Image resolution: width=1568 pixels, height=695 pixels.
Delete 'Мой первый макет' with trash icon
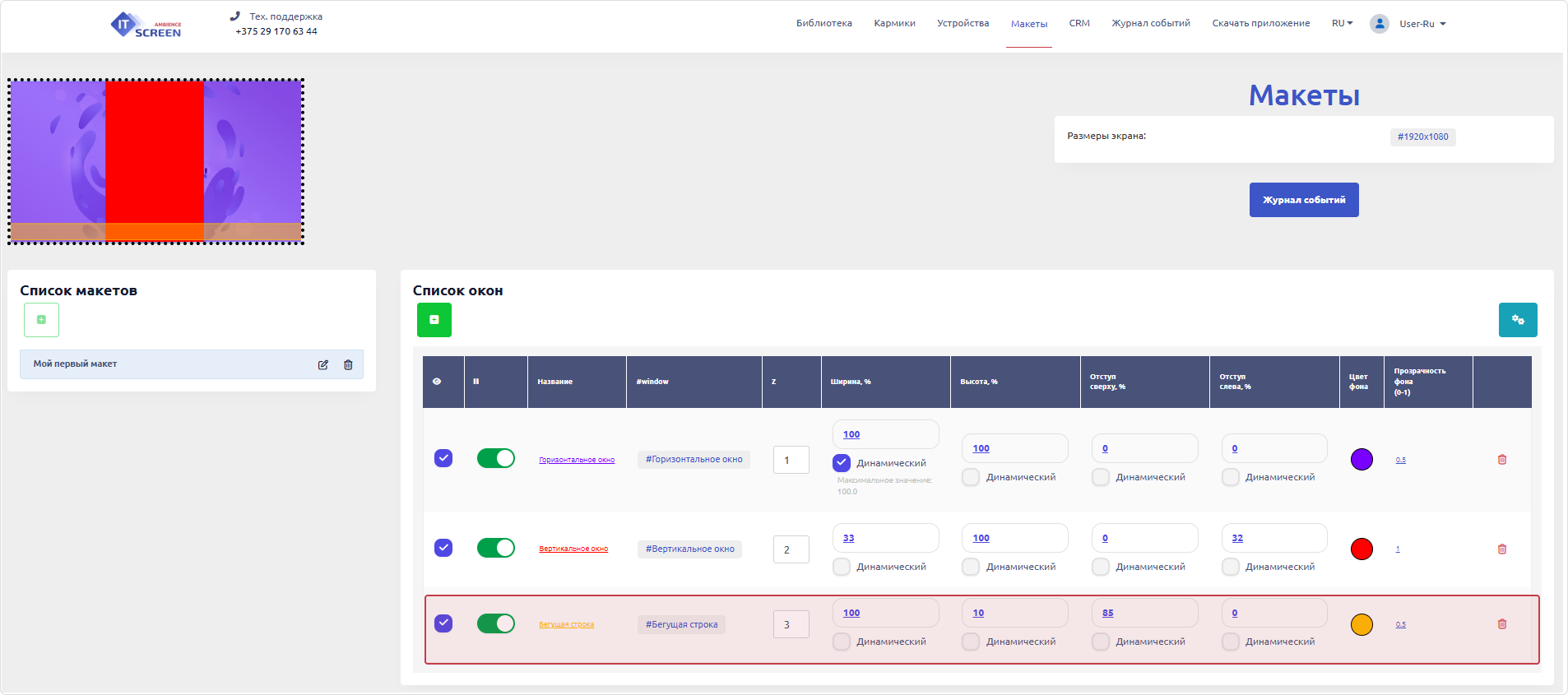click(348, 364)
